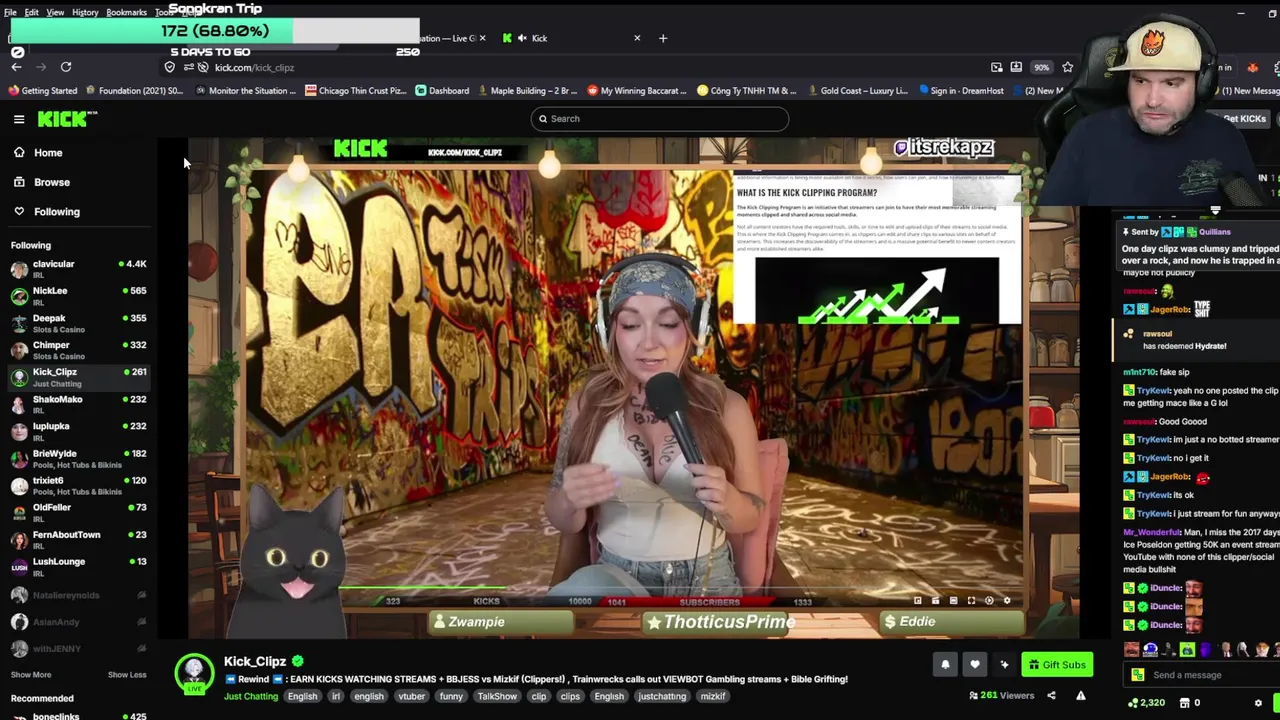Screen dimensions: 1280x720
Task: Open chat settings gear icon
Action: point(1258,703)
